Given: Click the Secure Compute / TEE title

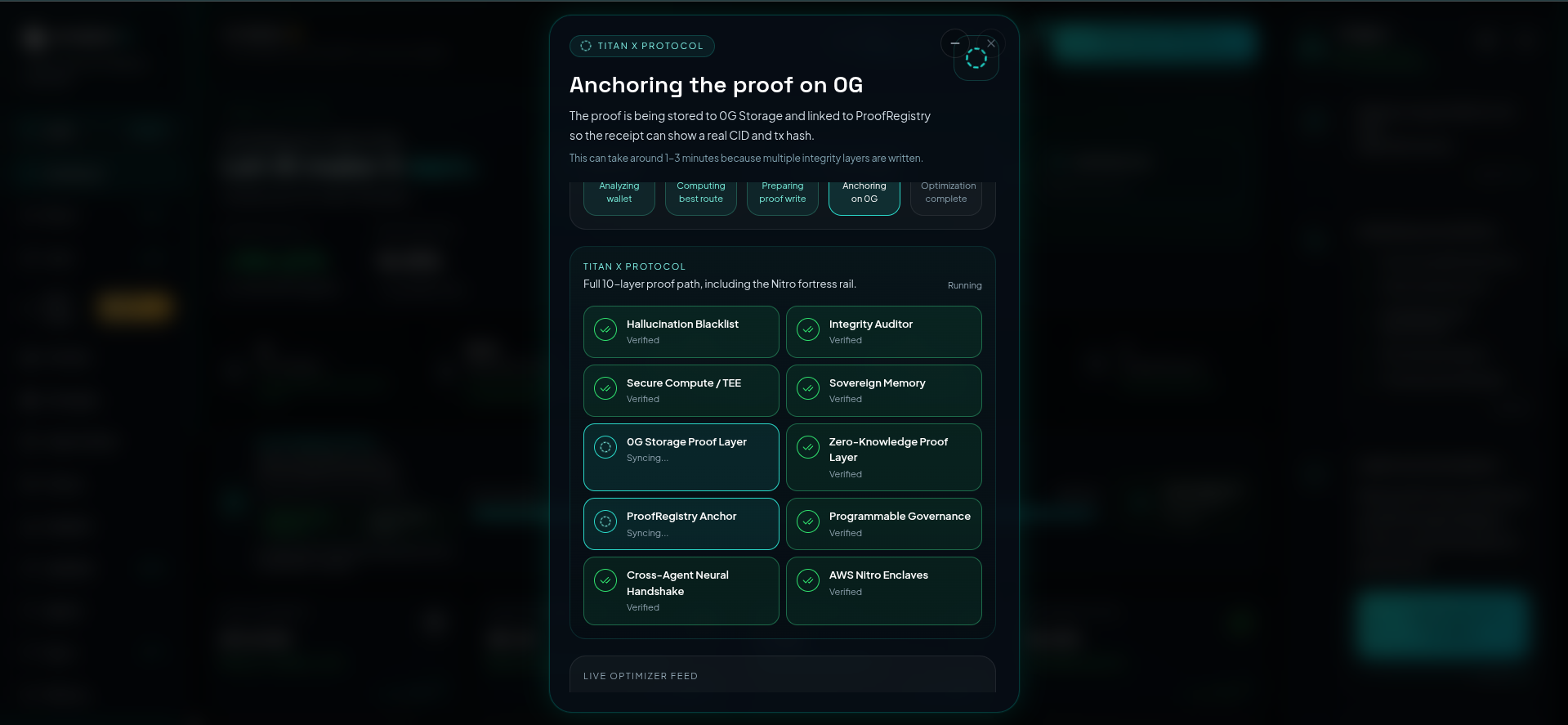Looking at the screenshot, I should (684, 383).
